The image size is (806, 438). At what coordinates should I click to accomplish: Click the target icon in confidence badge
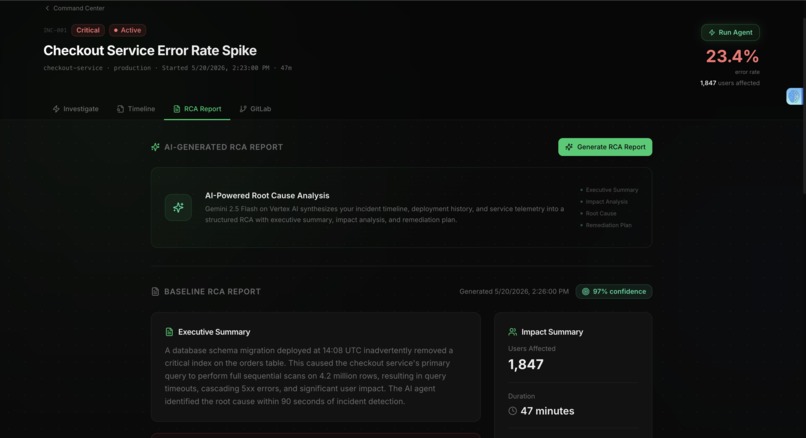pyautogui.click(x=585, y=291)
